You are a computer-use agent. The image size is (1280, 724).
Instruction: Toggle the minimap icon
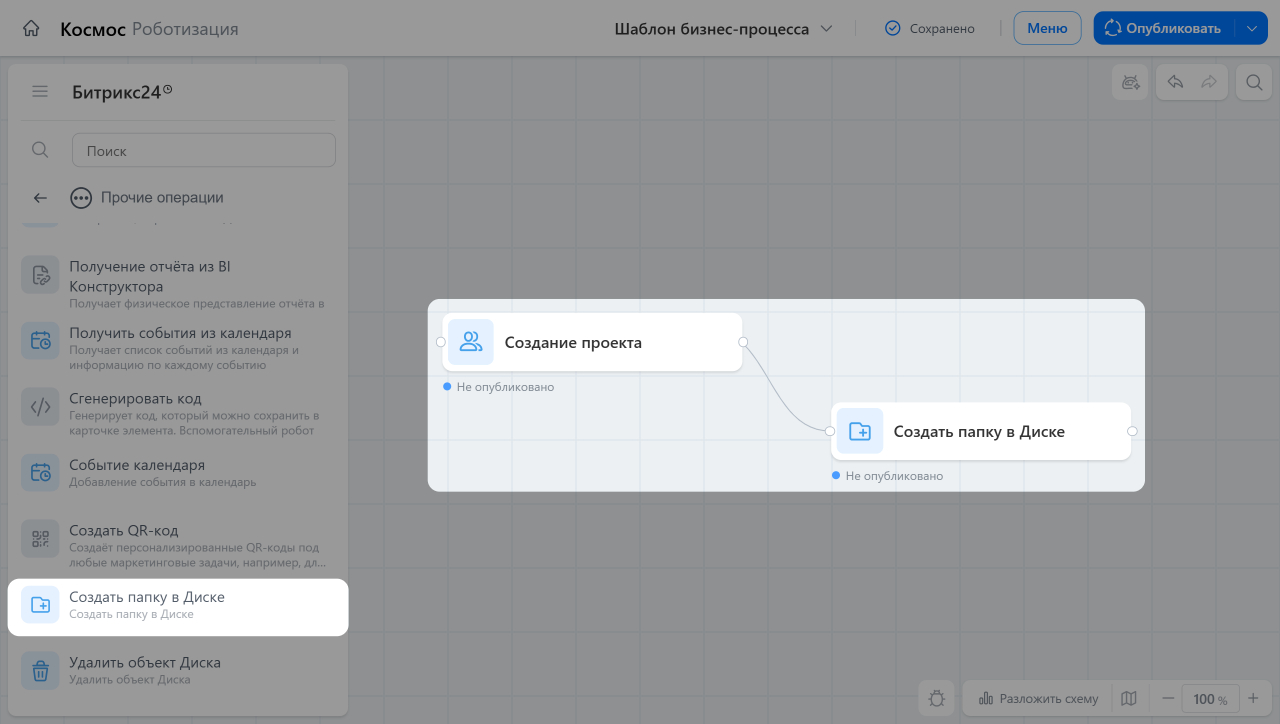pos(1129,698)
